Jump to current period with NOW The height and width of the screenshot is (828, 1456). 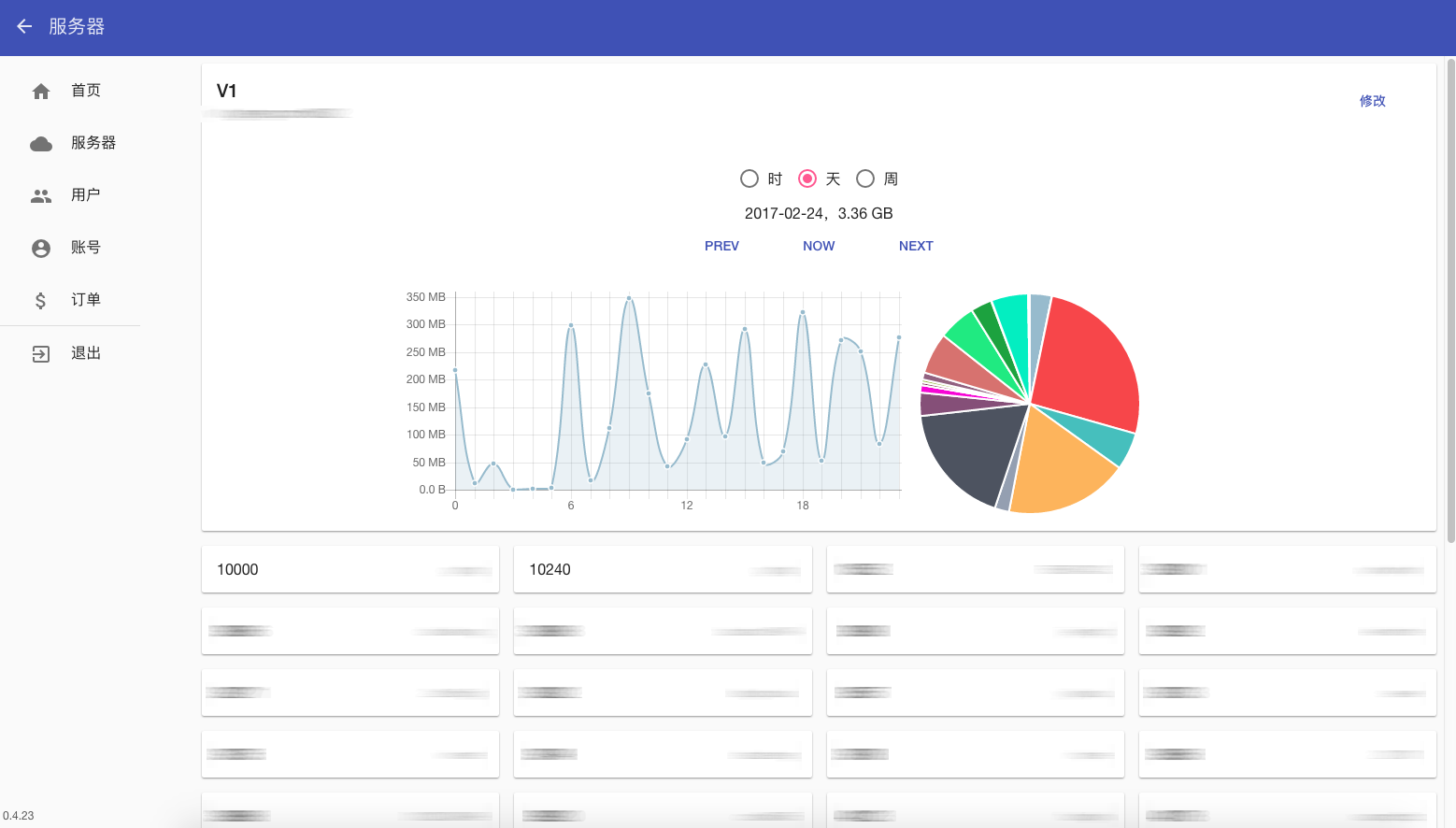[x=819, y=246]
